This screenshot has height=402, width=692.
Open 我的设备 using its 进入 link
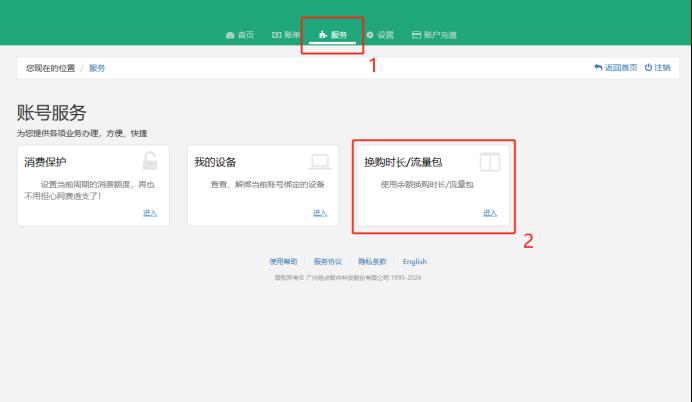(x=320, y=212)
